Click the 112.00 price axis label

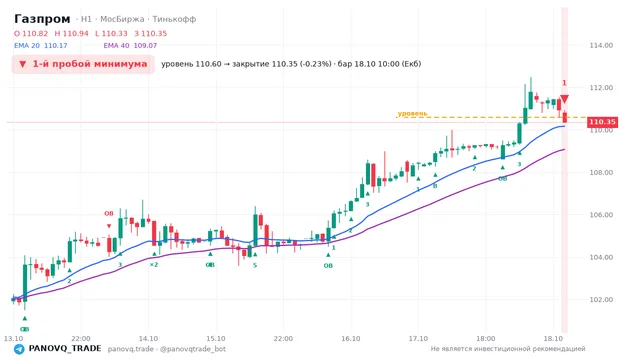[x=601, y=88]
